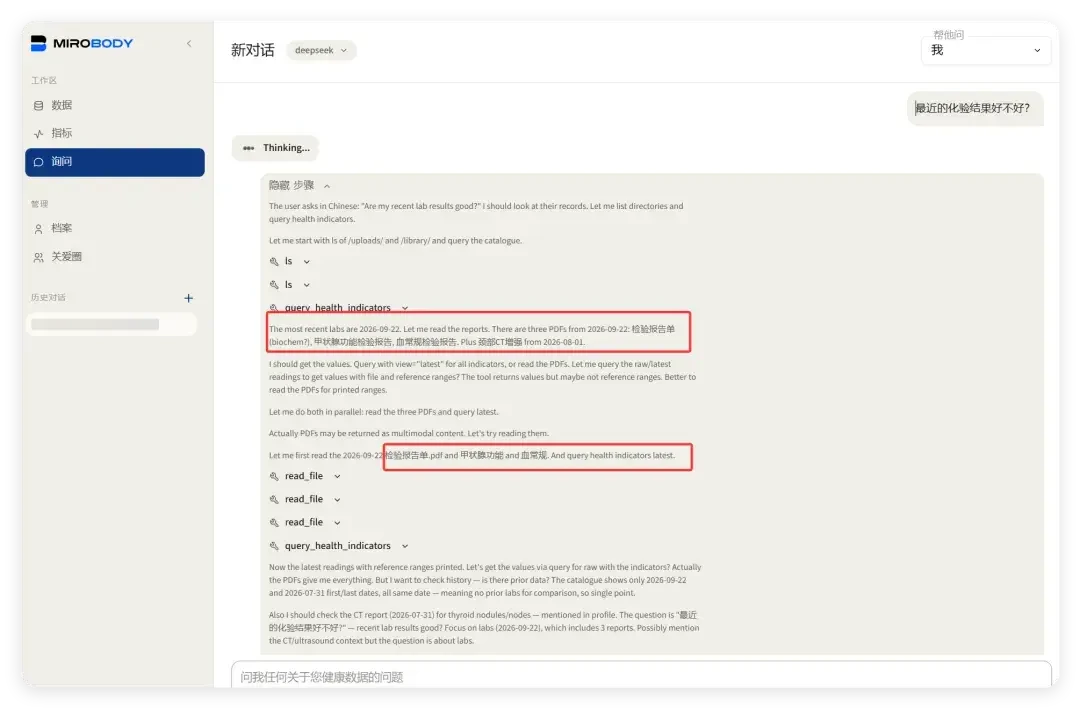Expand the second ls tool call

tap(290, 285)
